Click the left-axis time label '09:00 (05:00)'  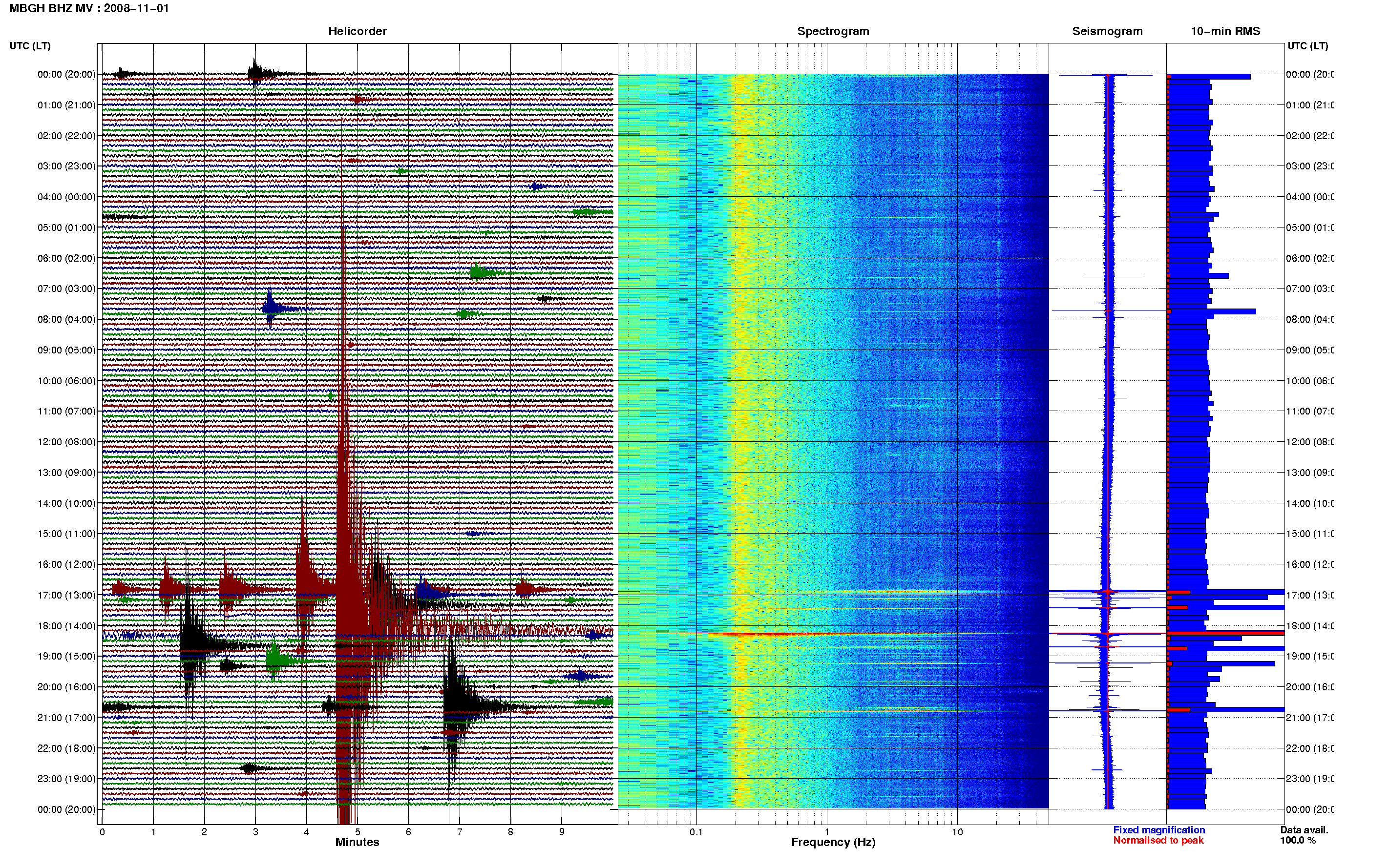tap(66, 350)
